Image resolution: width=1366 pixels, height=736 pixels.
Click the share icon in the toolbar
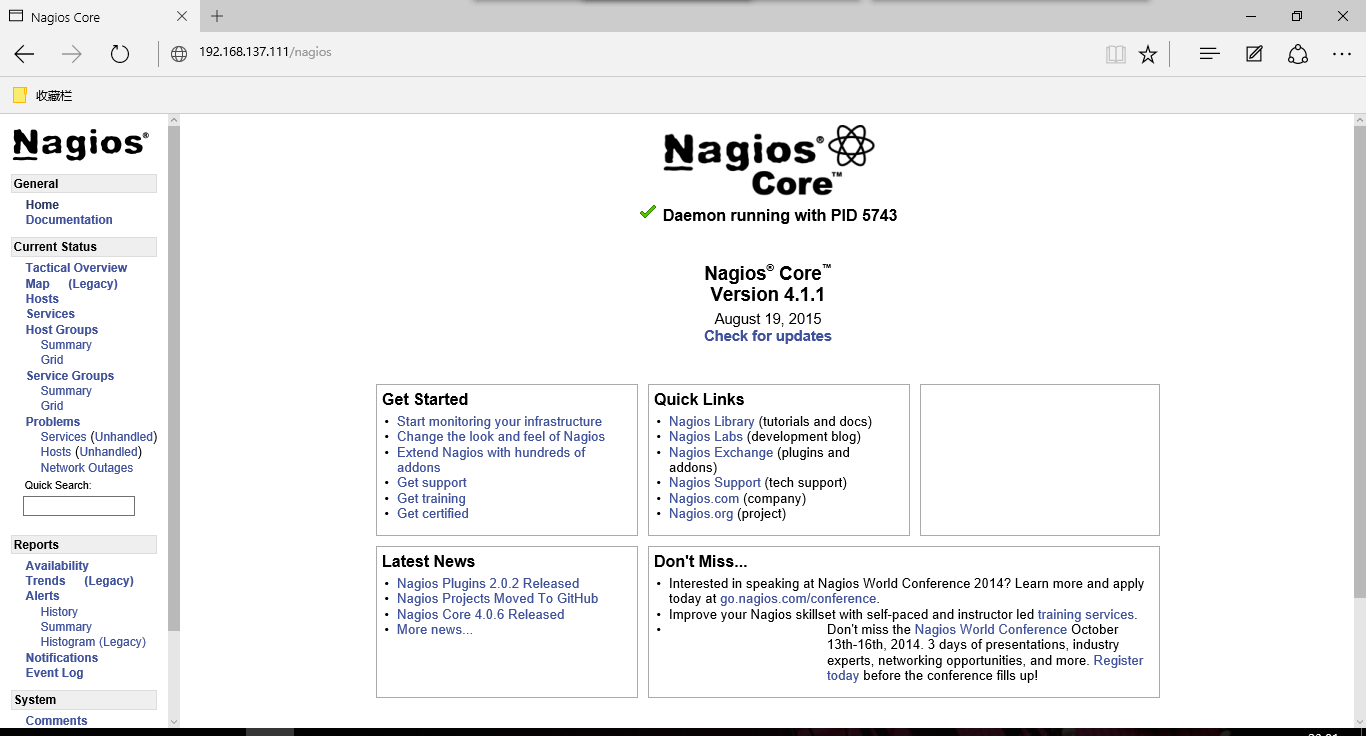pos(1298,54)
